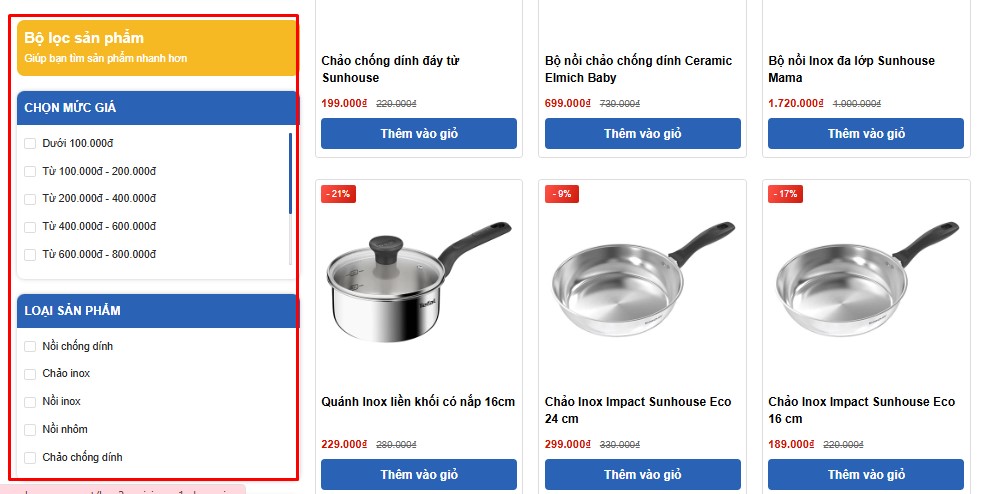This screenshot has height=494, width=984.
Task: Add Chảo chống dính đáy từ to cart
Action: tap(419, 134)
